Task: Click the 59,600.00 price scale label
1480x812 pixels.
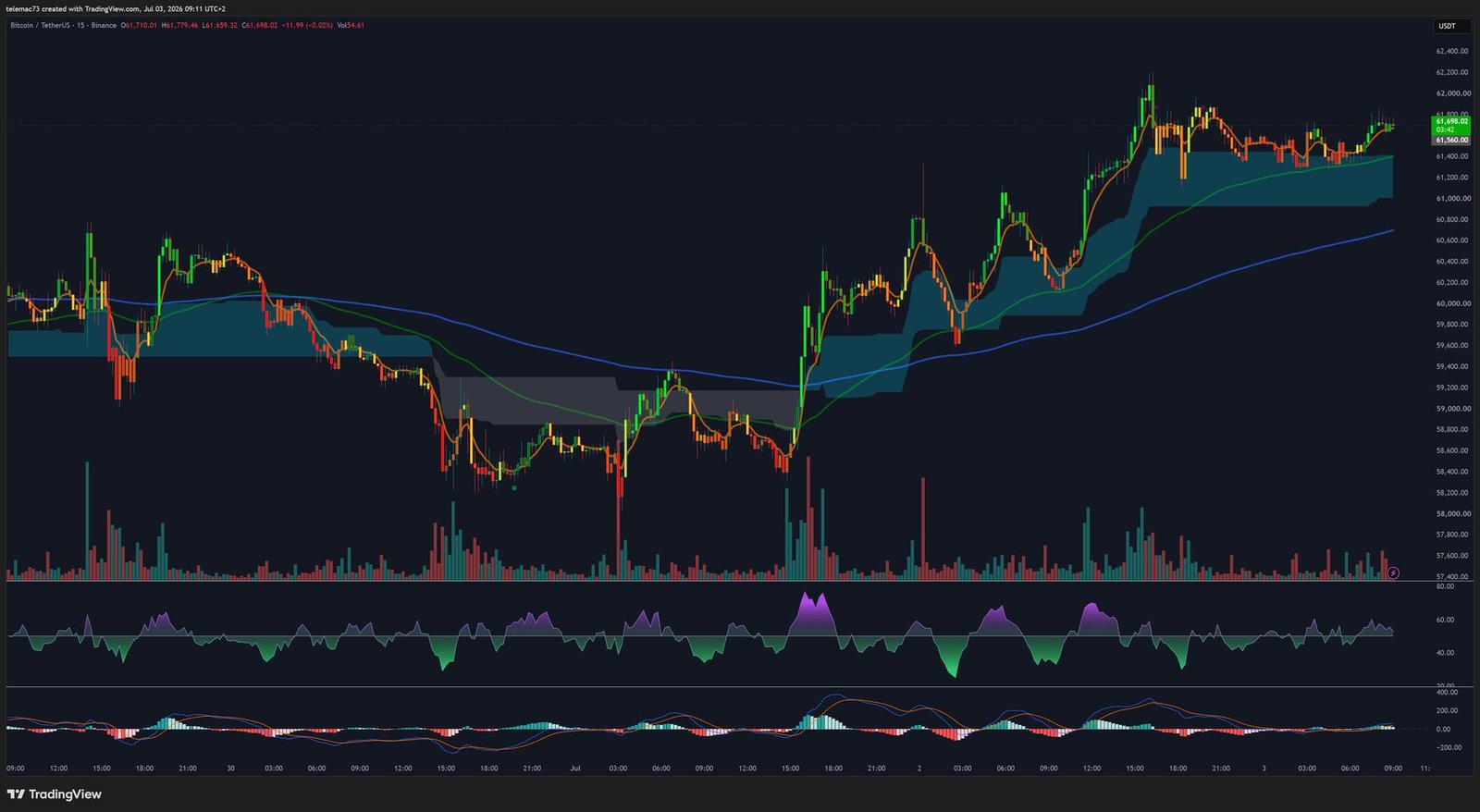Action: click(x=1451, y=346)
